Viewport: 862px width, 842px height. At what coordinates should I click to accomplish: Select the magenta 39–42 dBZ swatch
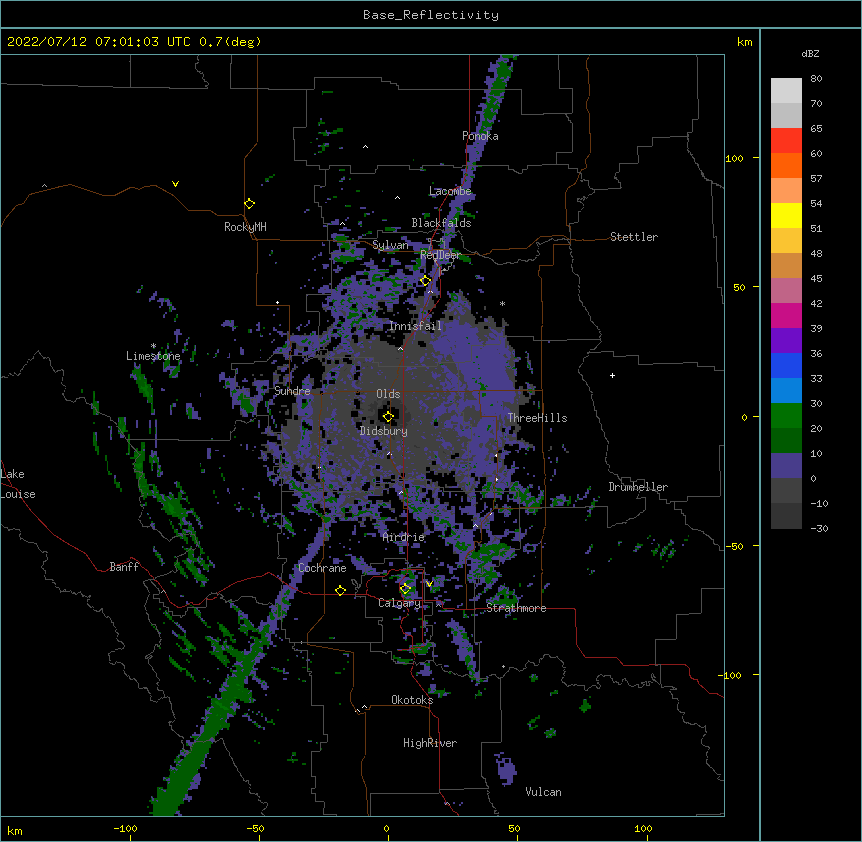click(786, 315)
